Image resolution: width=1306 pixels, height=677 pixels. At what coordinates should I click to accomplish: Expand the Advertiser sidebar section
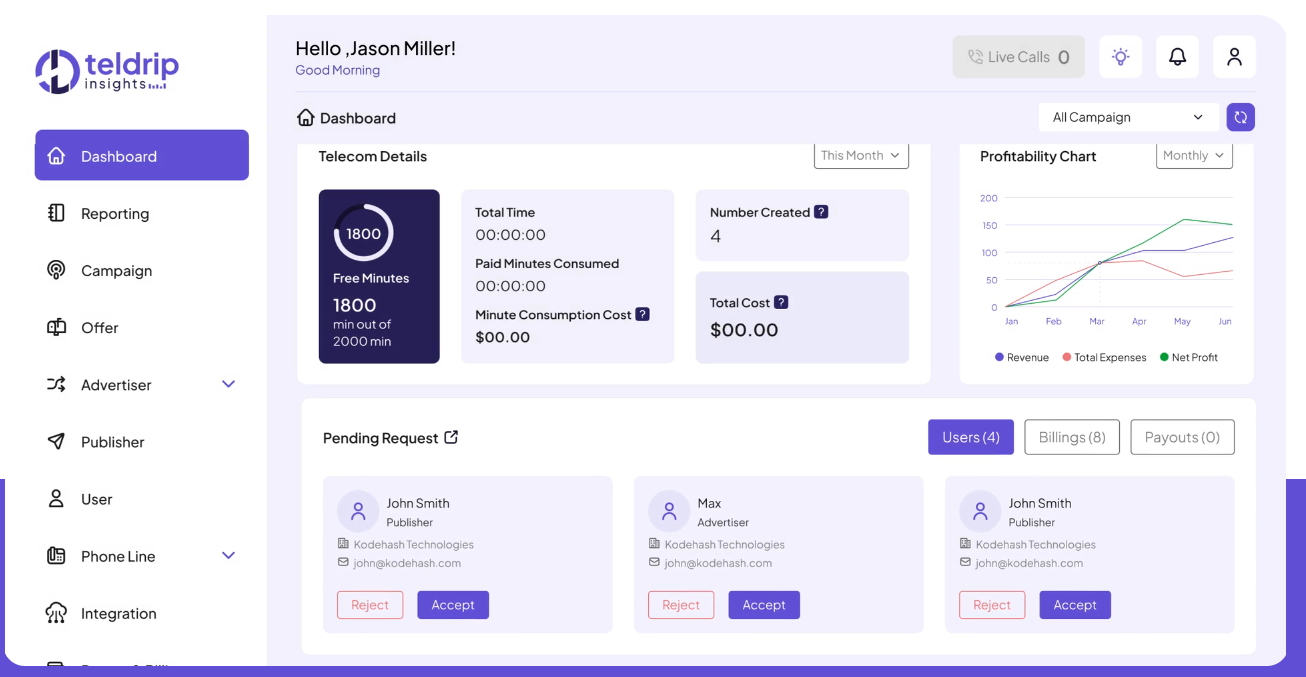[x=228, y=384]
